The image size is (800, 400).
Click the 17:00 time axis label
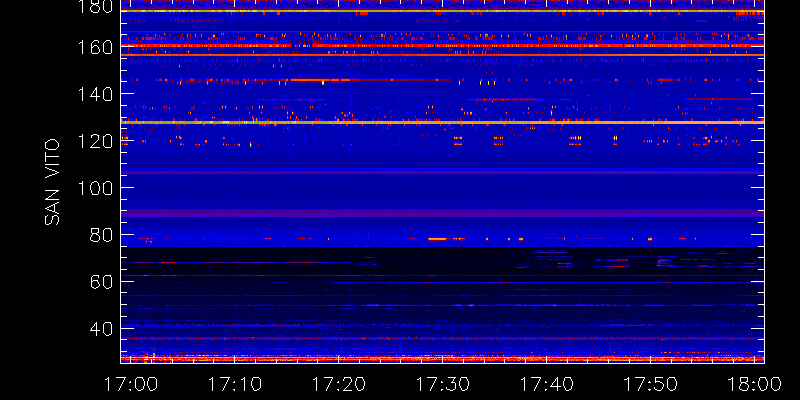pos(130,384)
